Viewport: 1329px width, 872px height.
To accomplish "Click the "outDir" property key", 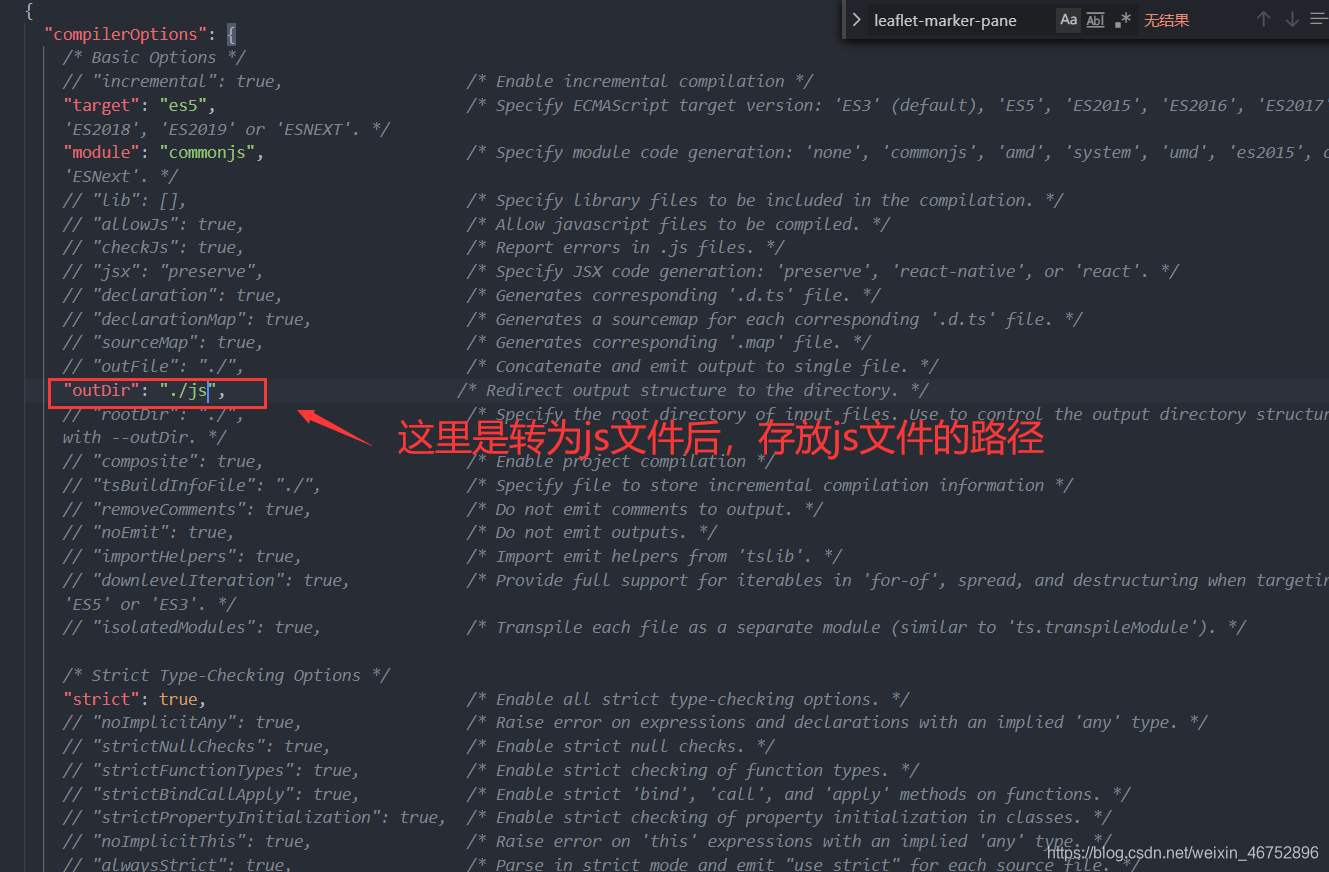I will coord(101,390).
